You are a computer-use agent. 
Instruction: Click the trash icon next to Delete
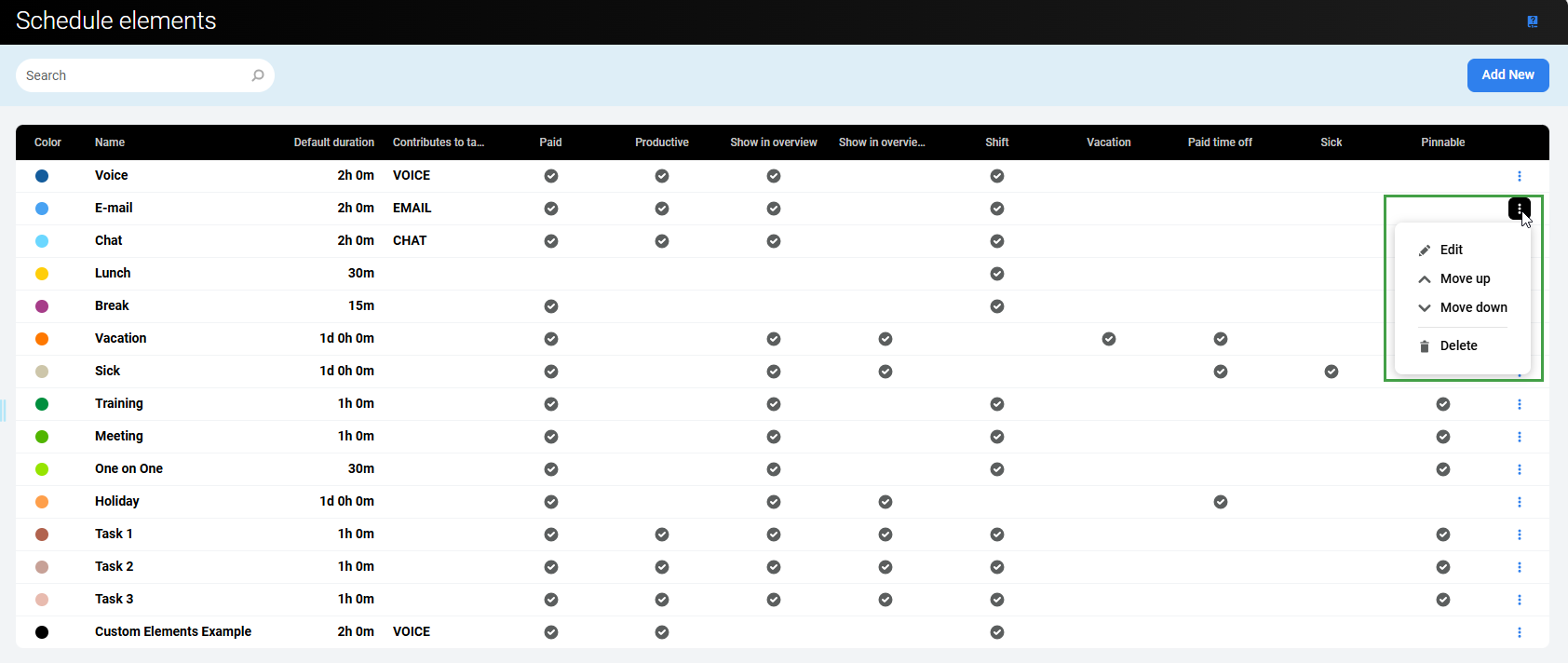[x=1424, y=346]
